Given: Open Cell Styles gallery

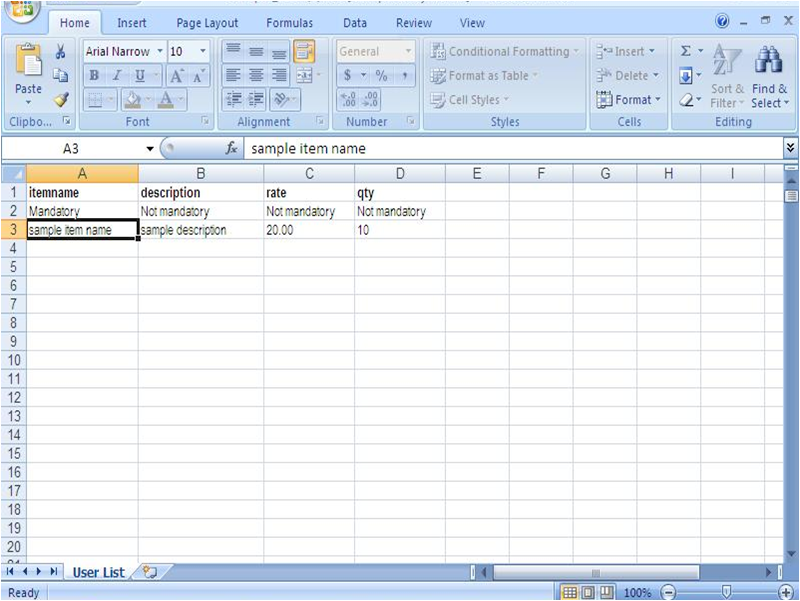Looking at the screenshot, I should (x=469, y=99).
